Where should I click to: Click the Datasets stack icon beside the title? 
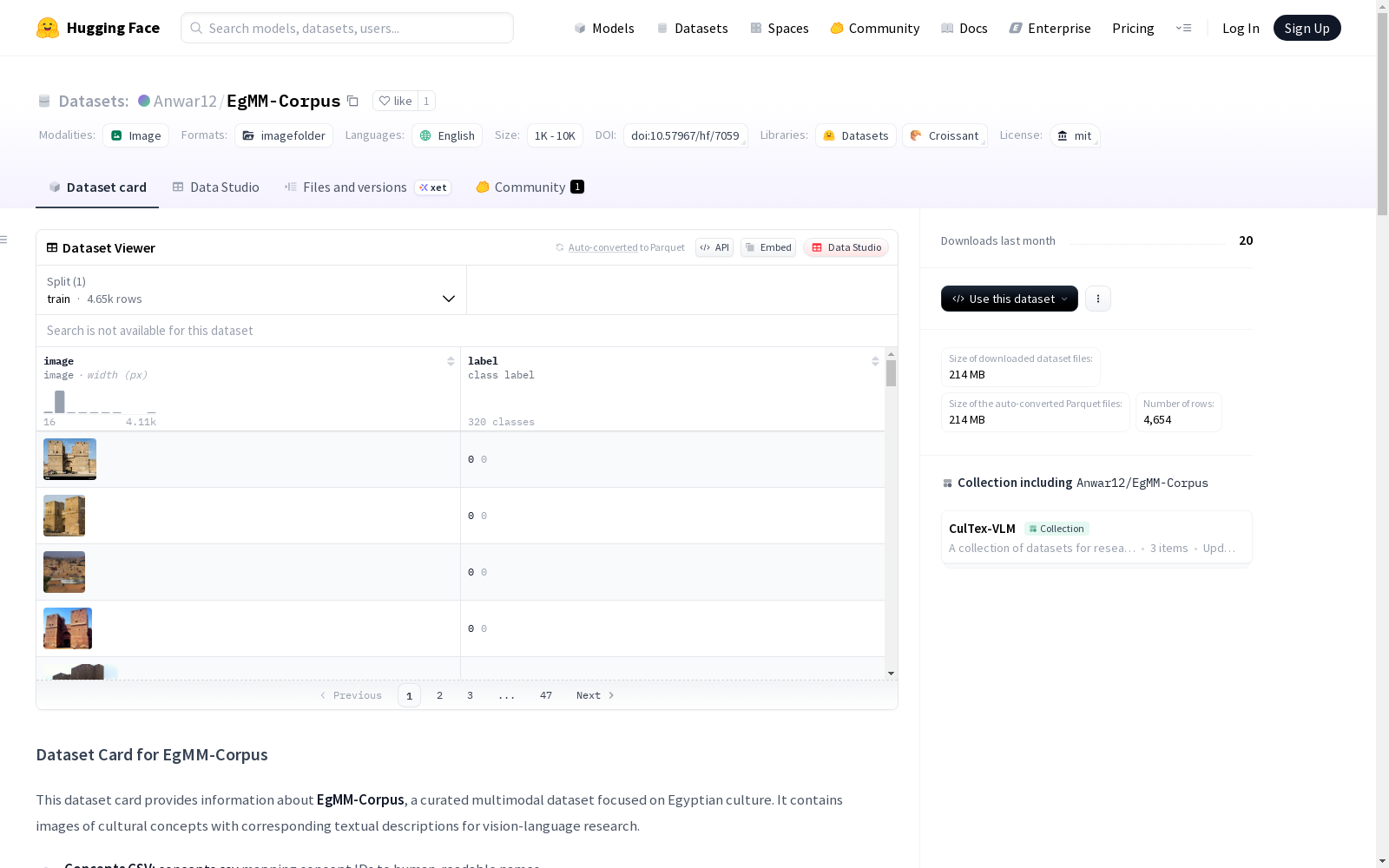(44, 101)
